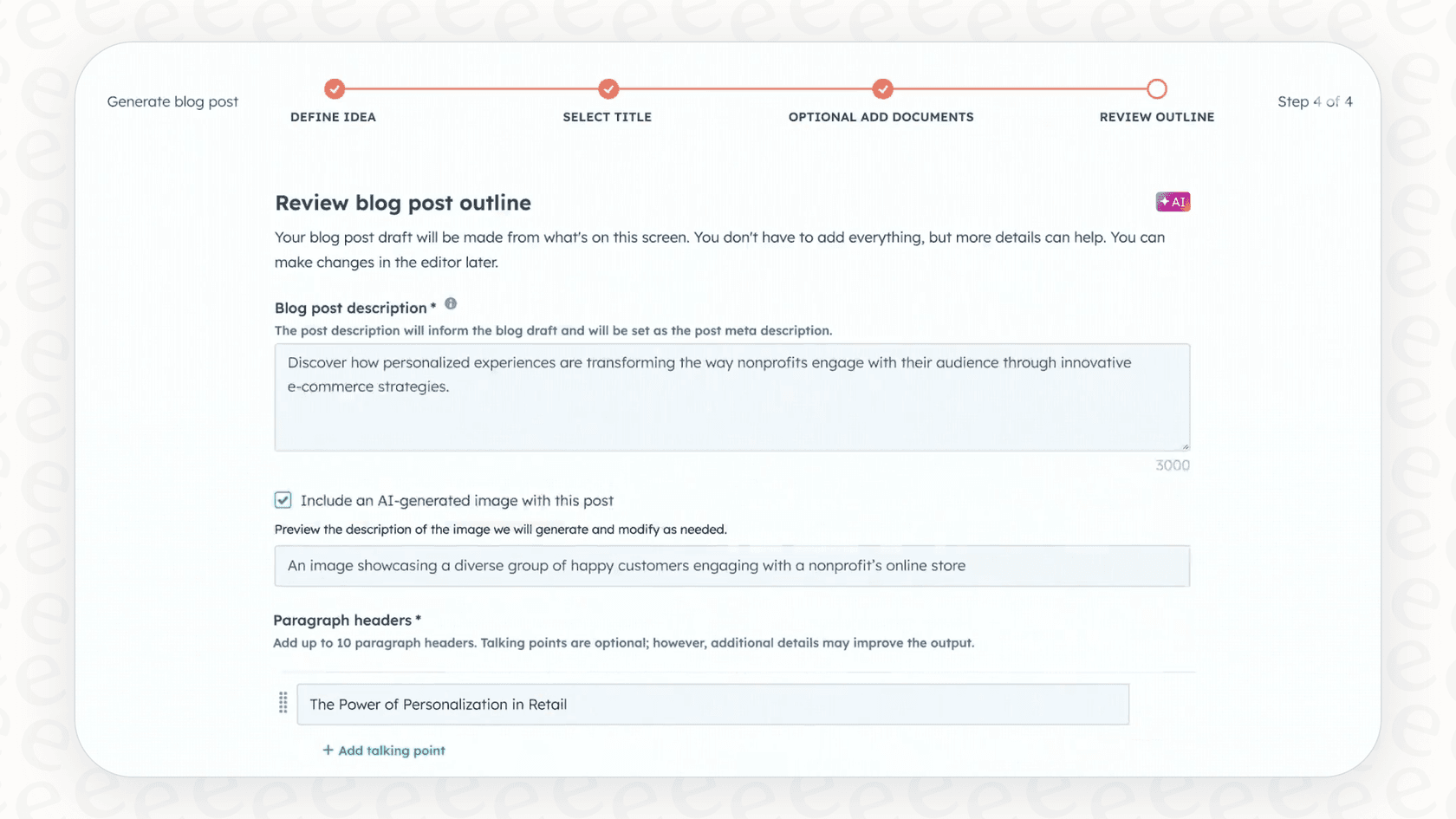Click the blog post description text area
This screenshot has height=819, width=1456.
(x=731, y=397)
